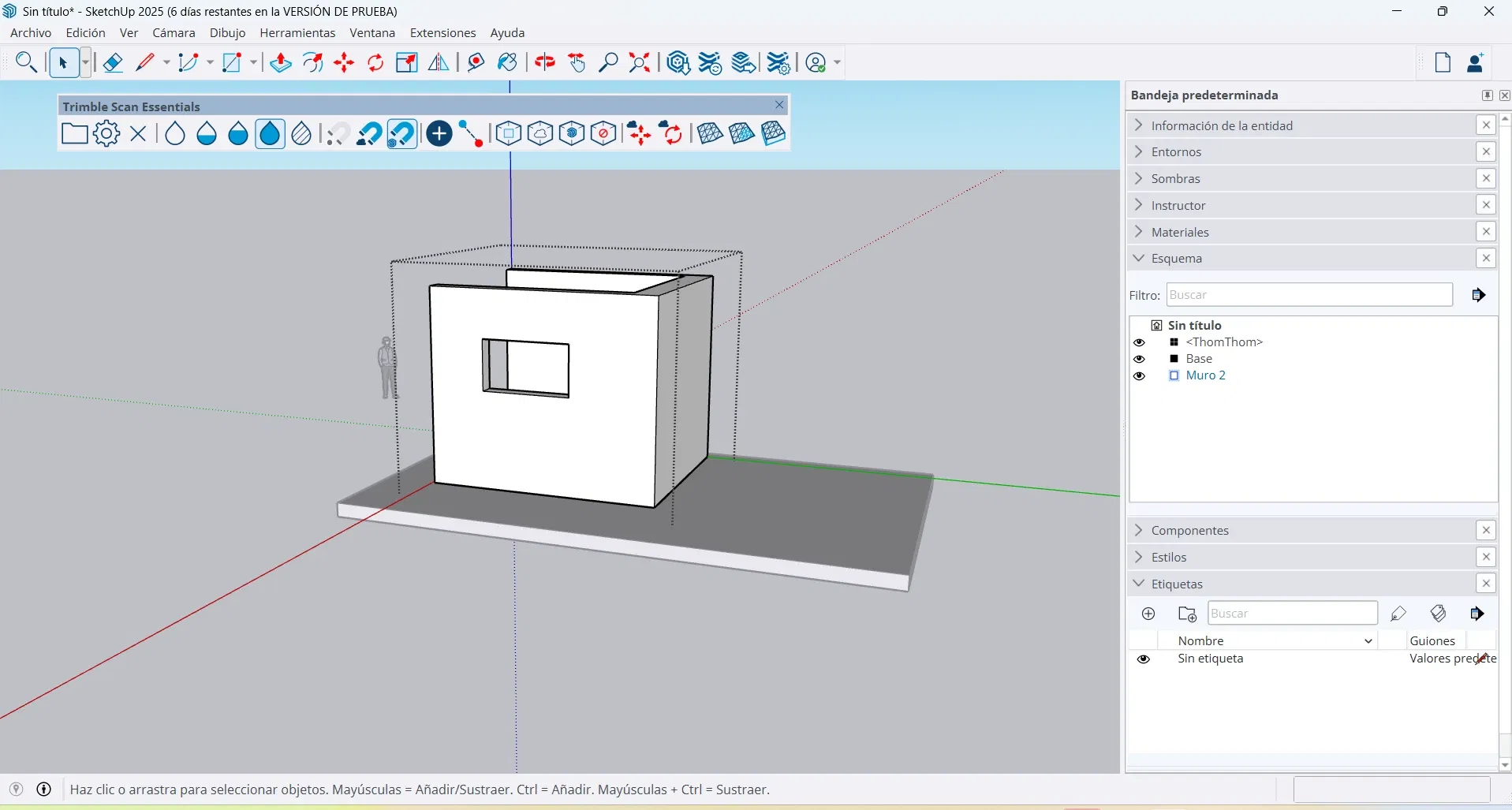Expand the Instructor panel
Viewport: 1512px width, 810px height.
click(x=1139, y=205)
